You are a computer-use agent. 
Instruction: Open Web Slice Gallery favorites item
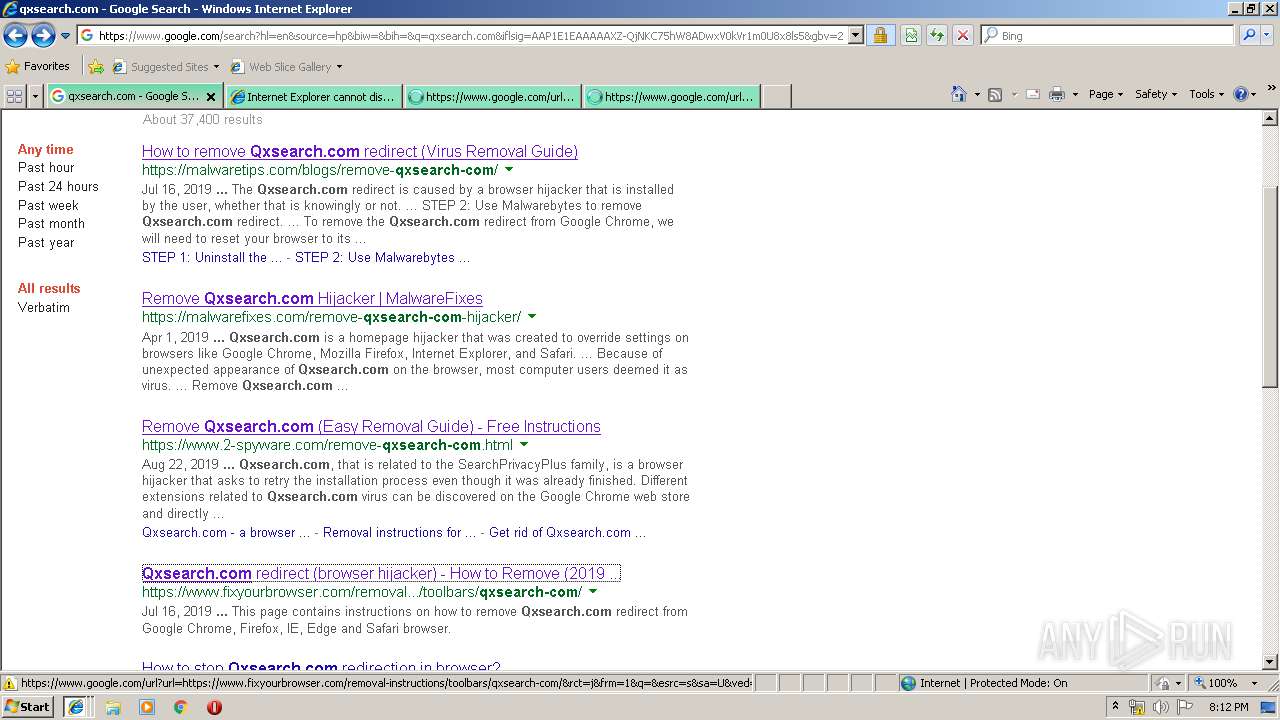[286, 67]
